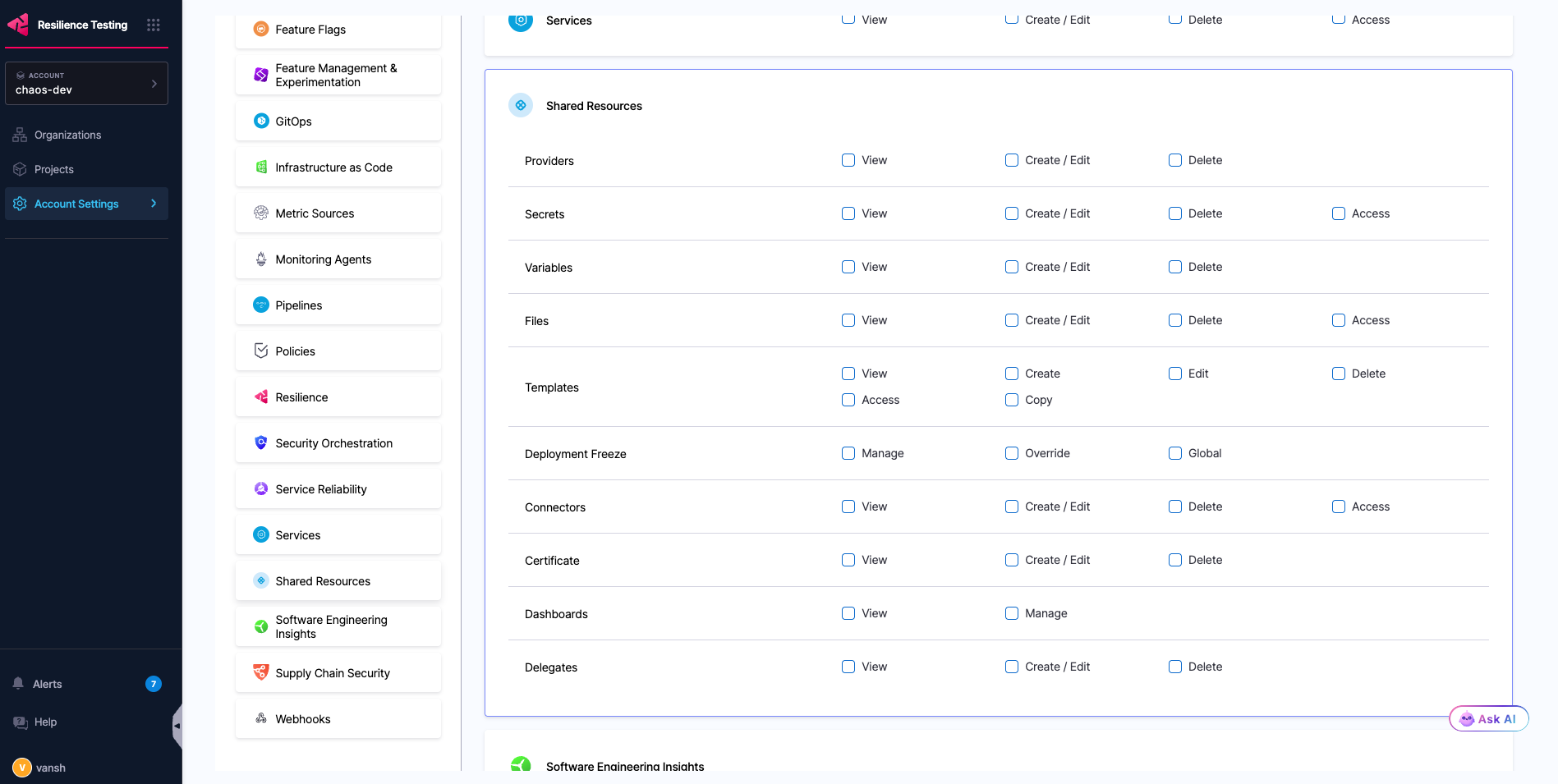
Task: Enable View permission for Delegates
Action: tap(848, 667)
